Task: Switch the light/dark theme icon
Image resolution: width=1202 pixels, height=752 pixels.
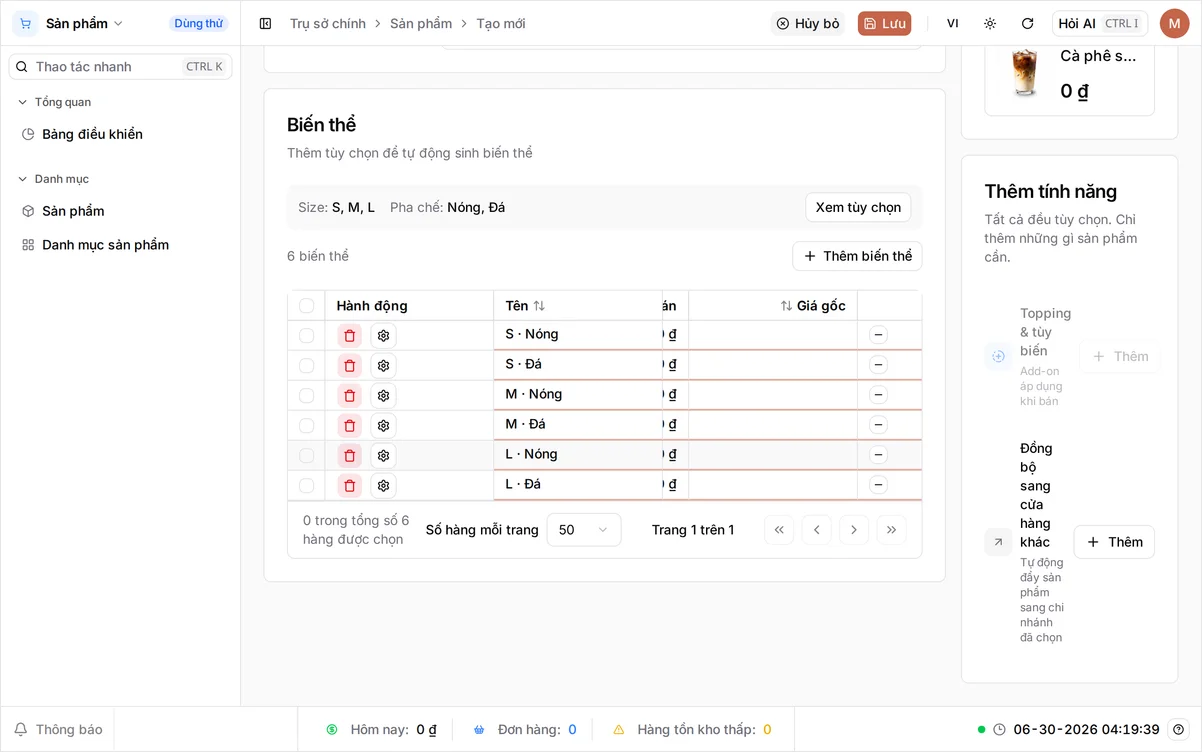Action: tap(990, 23)
